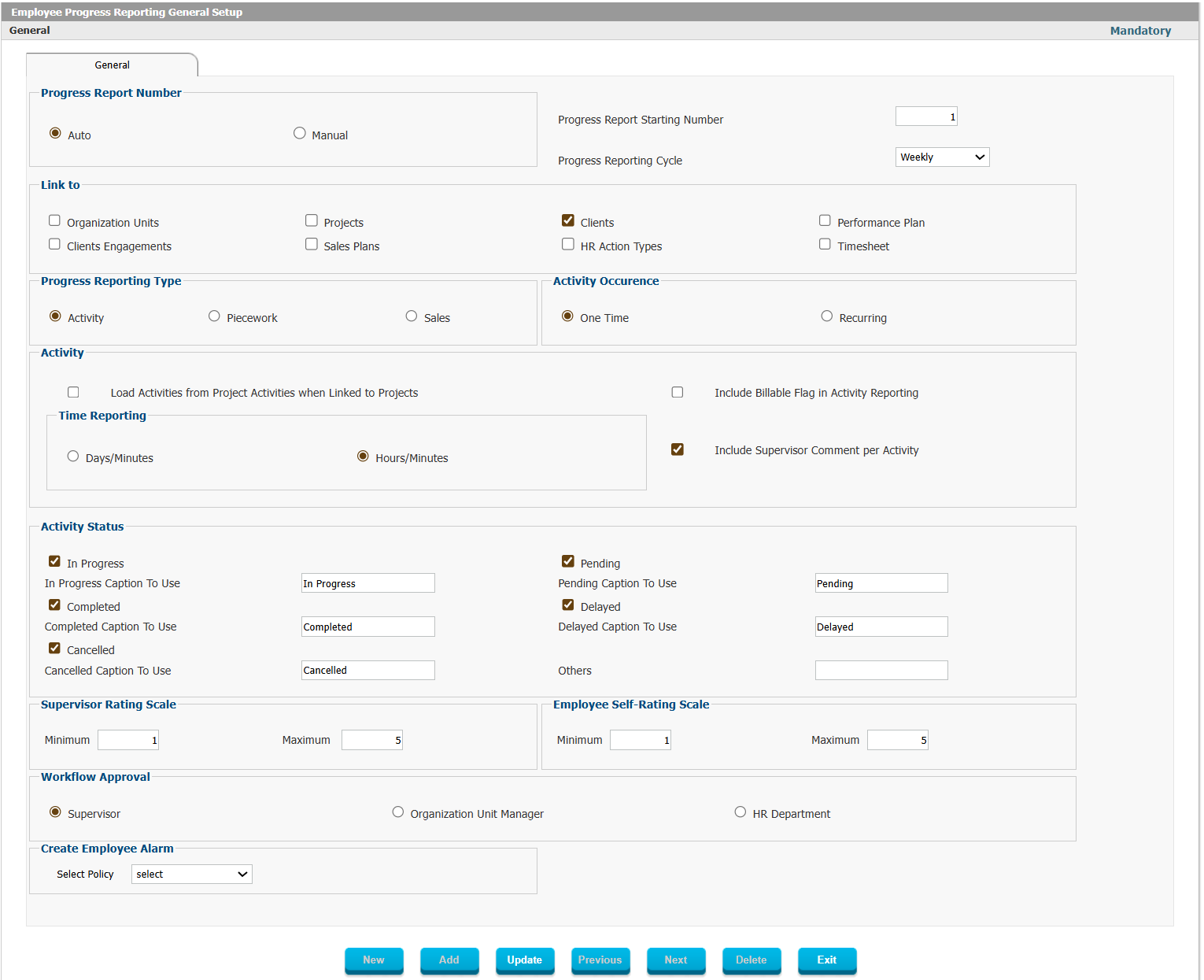Viewport: 1204px width, 980px height.
Task: Uncheck the Pending status checkbox
Action: tap(568, 561)
